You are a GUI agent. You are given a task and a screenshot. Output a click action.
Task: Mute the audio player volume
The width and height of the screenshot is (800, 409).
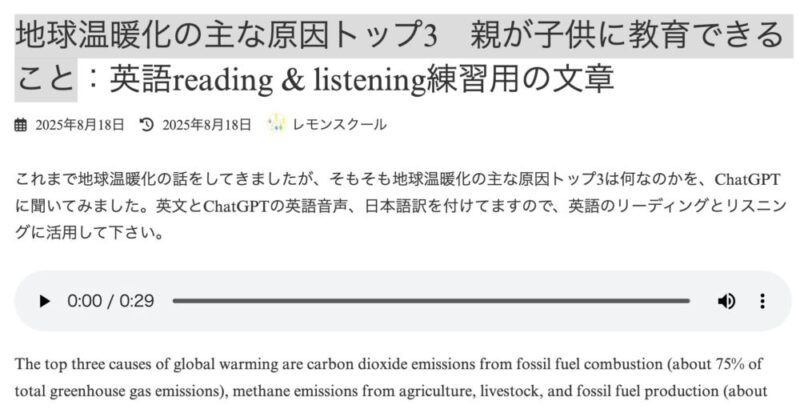(726, 301)
